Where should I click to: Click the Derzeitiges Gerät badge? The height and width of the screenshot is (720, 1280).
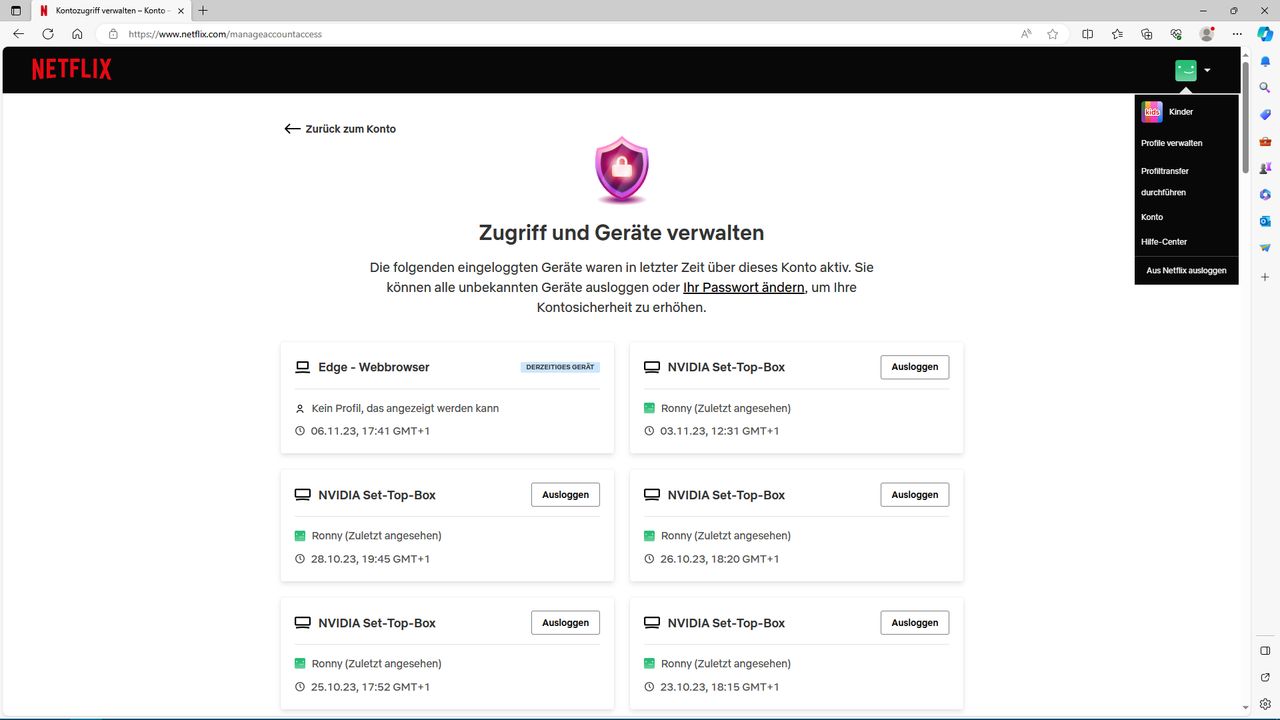click(560, 367)
